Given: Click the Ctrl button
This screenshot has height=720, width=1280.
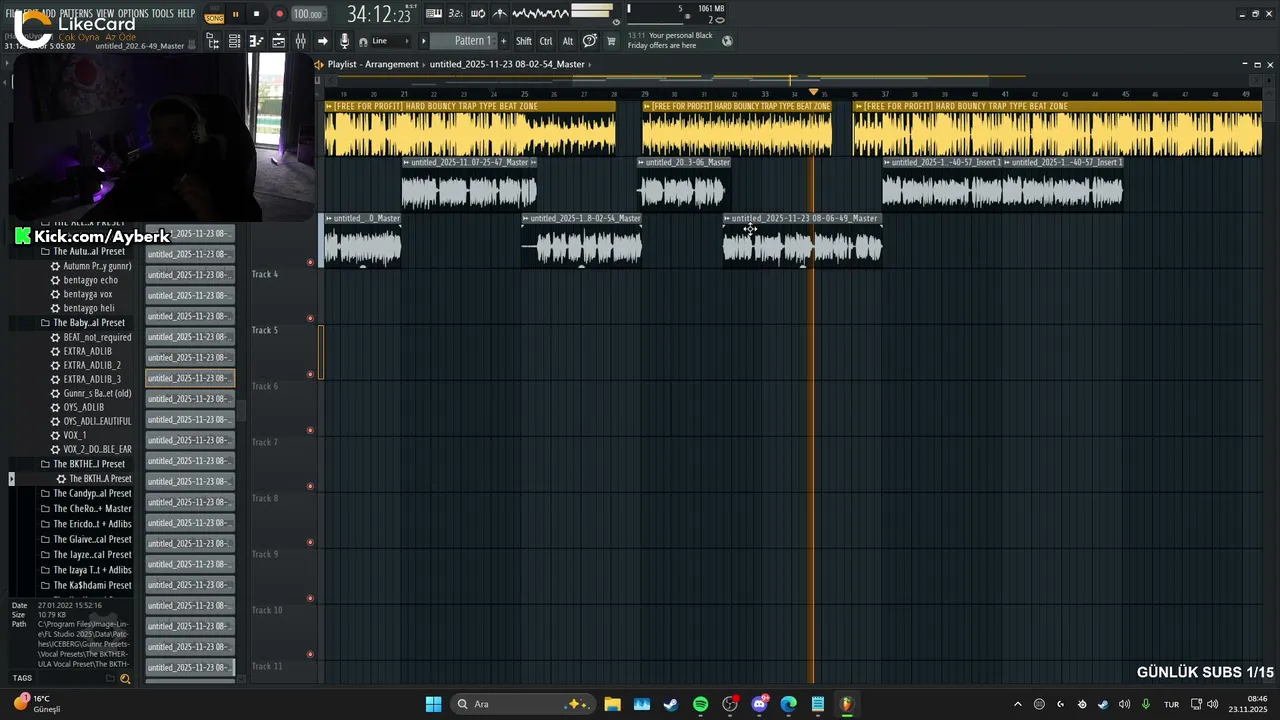Looking at the screenshot, I should [x=546, y=41].
